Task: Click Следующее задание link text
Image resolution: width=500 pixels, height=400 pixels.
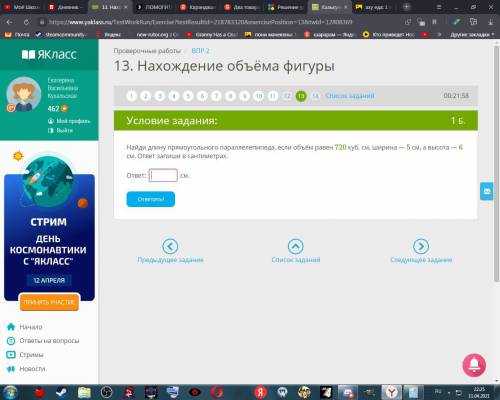Action: [x=421, y=260]
